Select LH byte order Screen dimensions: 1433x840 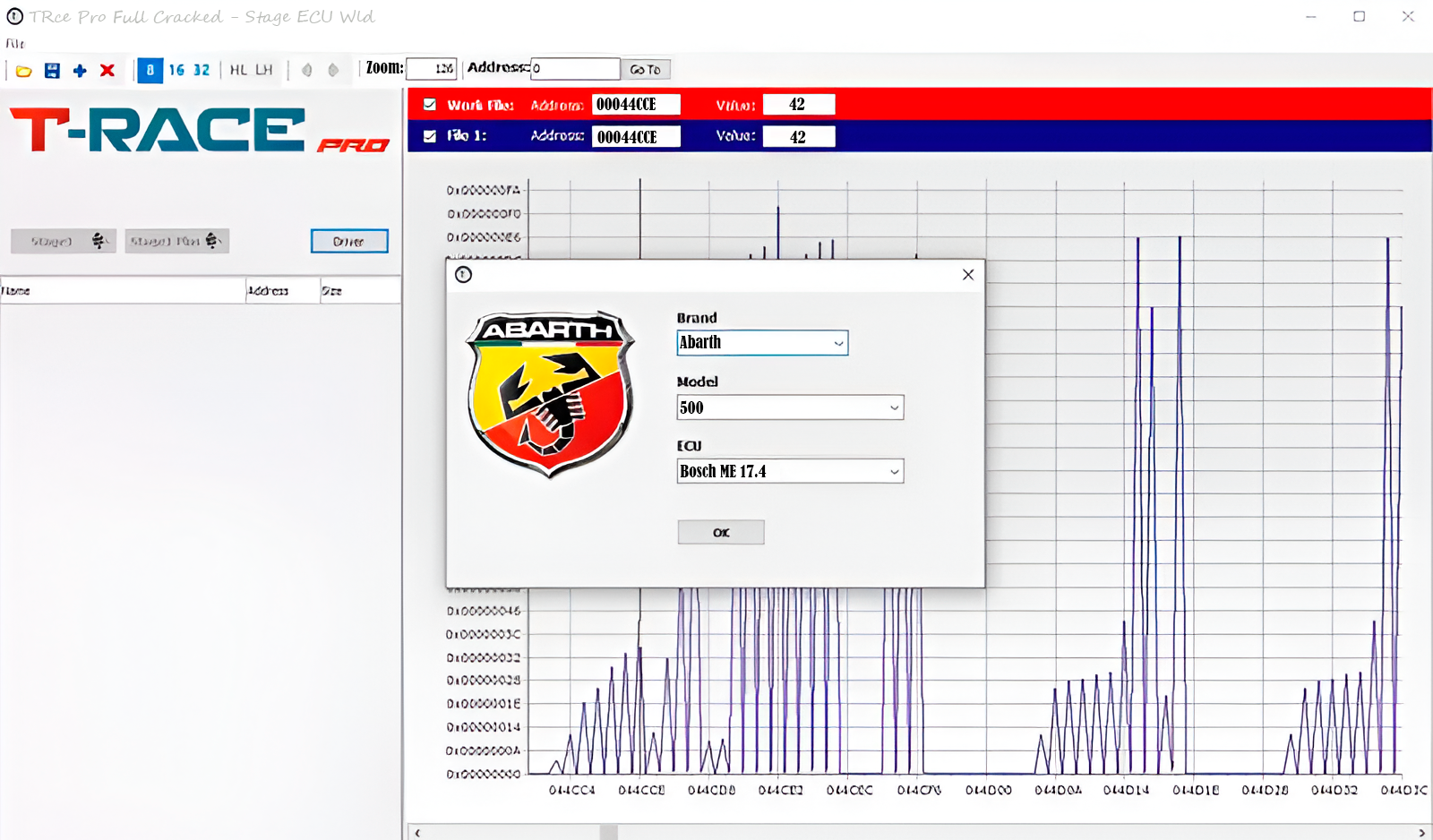pos(263,70)
